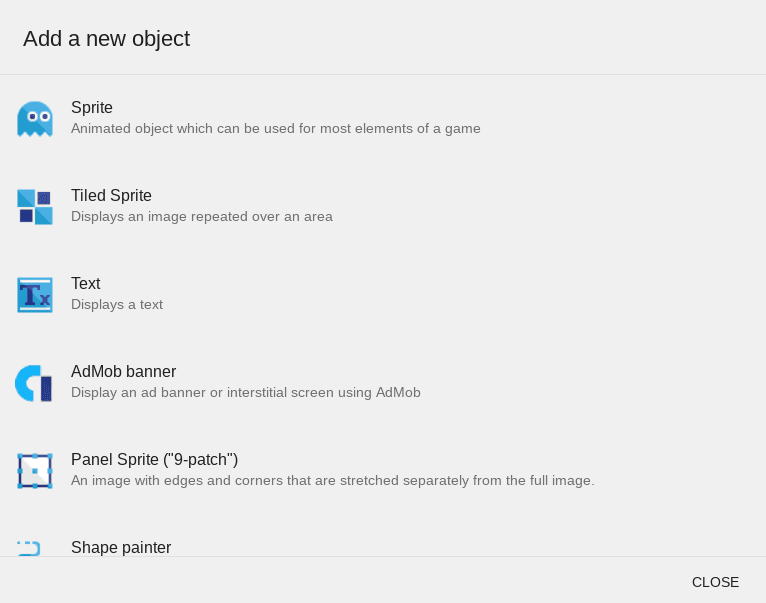
Task: Click the 'Displays a text' description
Action: pos(117,305)
